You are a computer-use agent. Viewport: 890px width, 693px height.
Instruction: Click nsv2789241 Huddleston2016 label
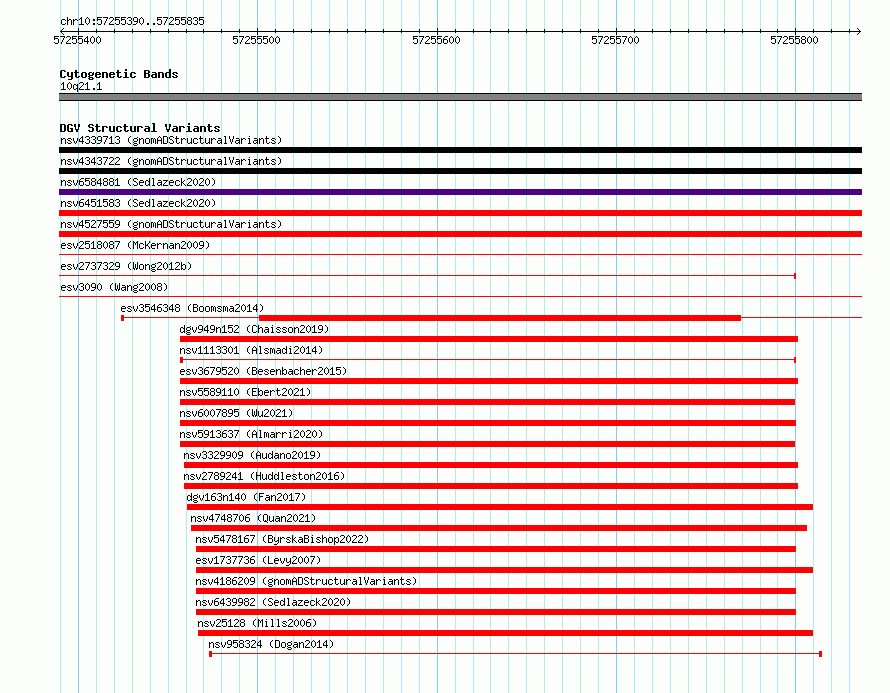264,476
